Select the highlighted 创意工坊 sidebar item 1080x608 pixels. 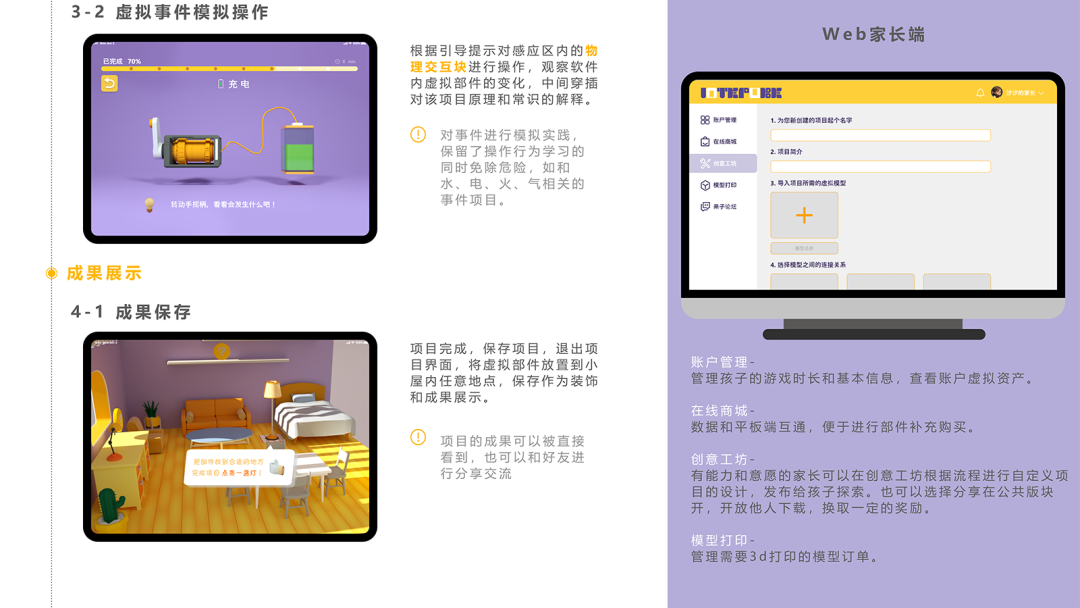click(723, 163)
